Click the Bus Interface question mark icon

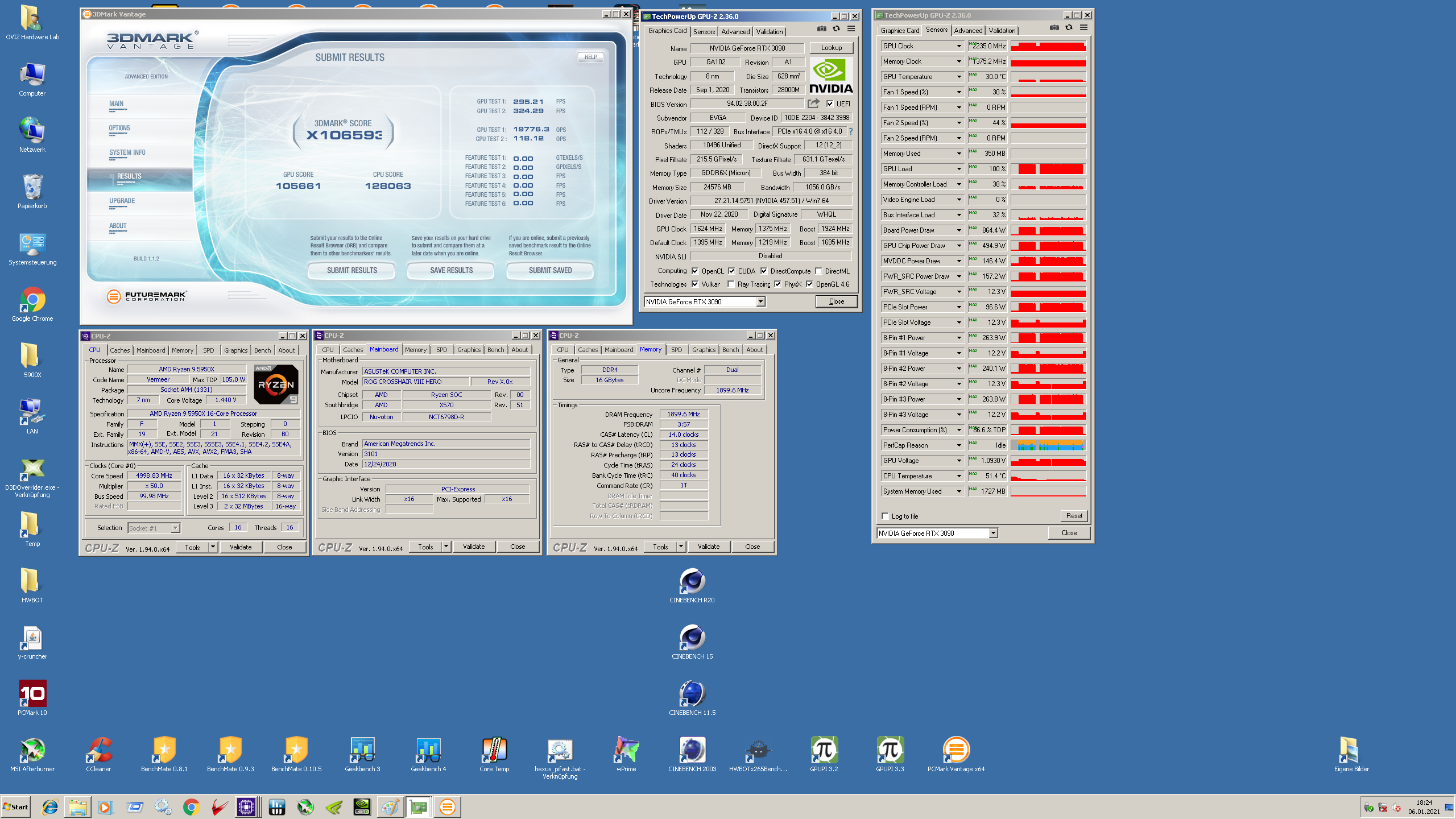[851, 131]
